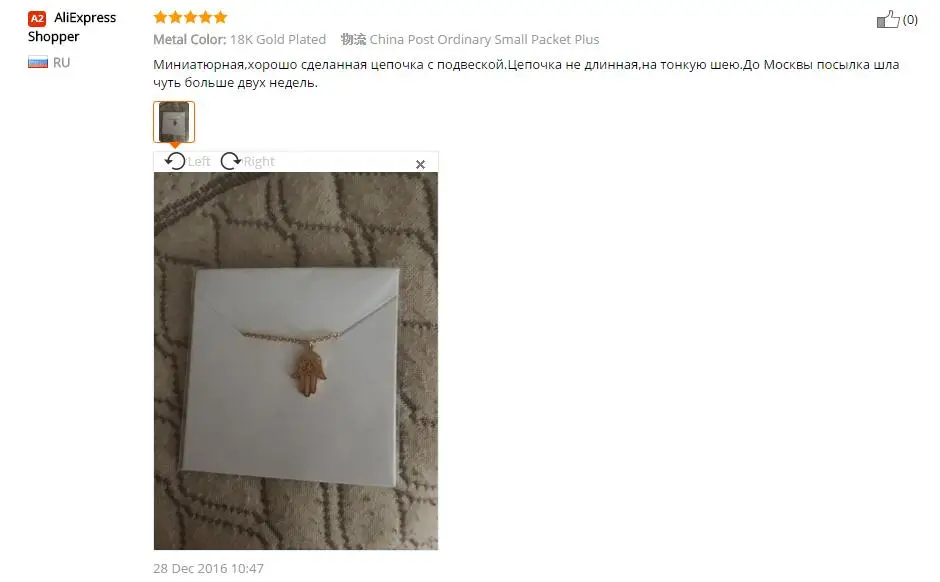This screenshot has width=940, height=582.
Task: Click the "Left" rotate label
Action: (198, 161)
